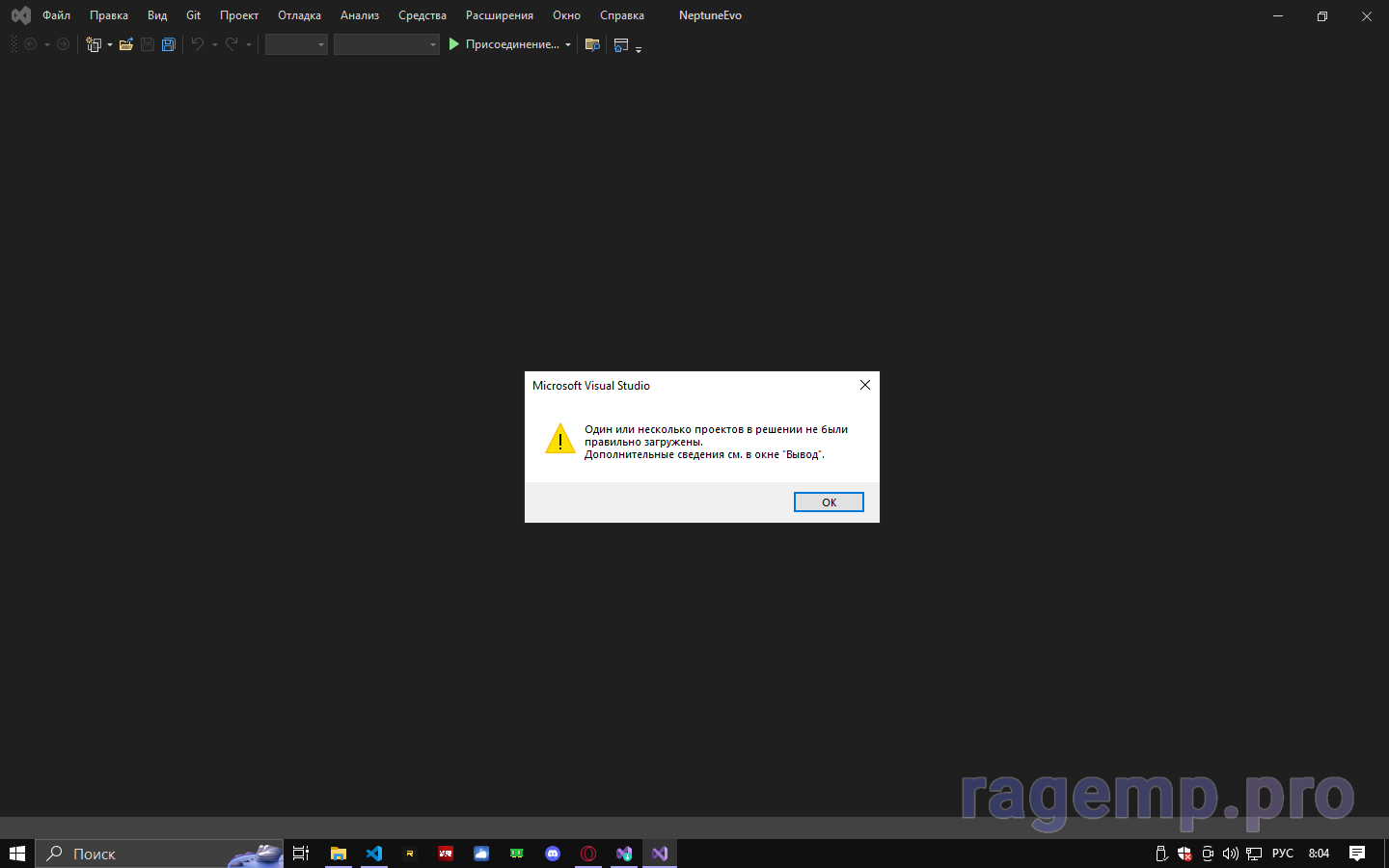The width and height of the screenshot is (1389, 868).
Task: Open the solution configurations combo box
Action: click(x=296, y=44)
